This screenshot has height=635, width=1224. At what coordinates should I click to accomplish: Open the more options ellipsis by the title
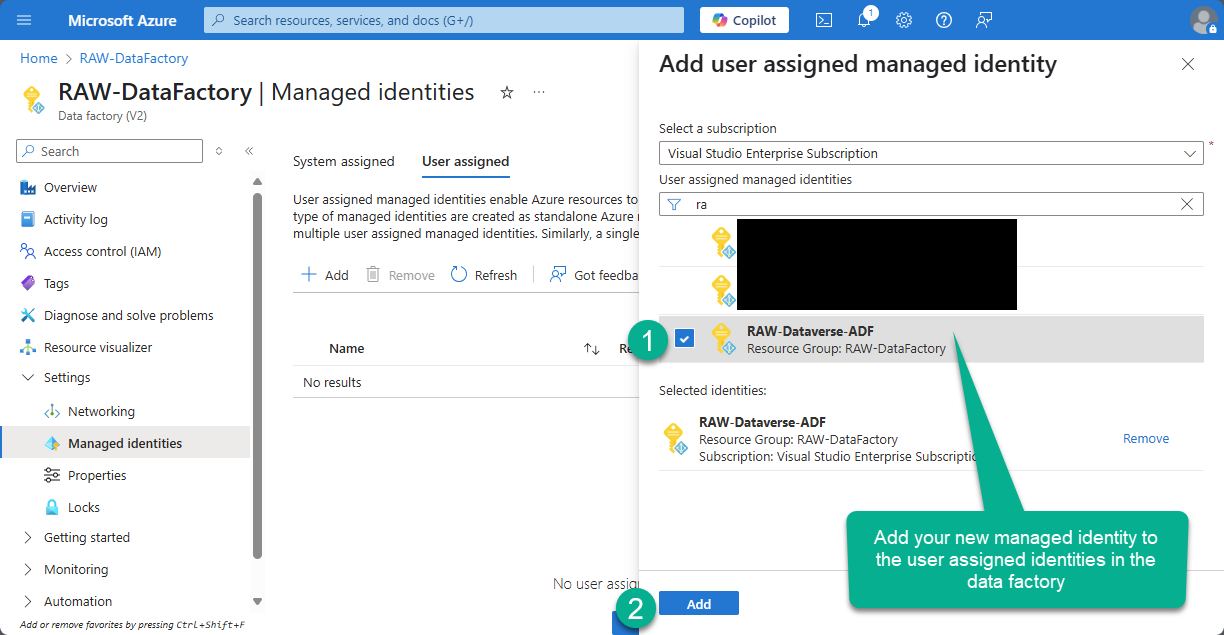tap(539, 92)
